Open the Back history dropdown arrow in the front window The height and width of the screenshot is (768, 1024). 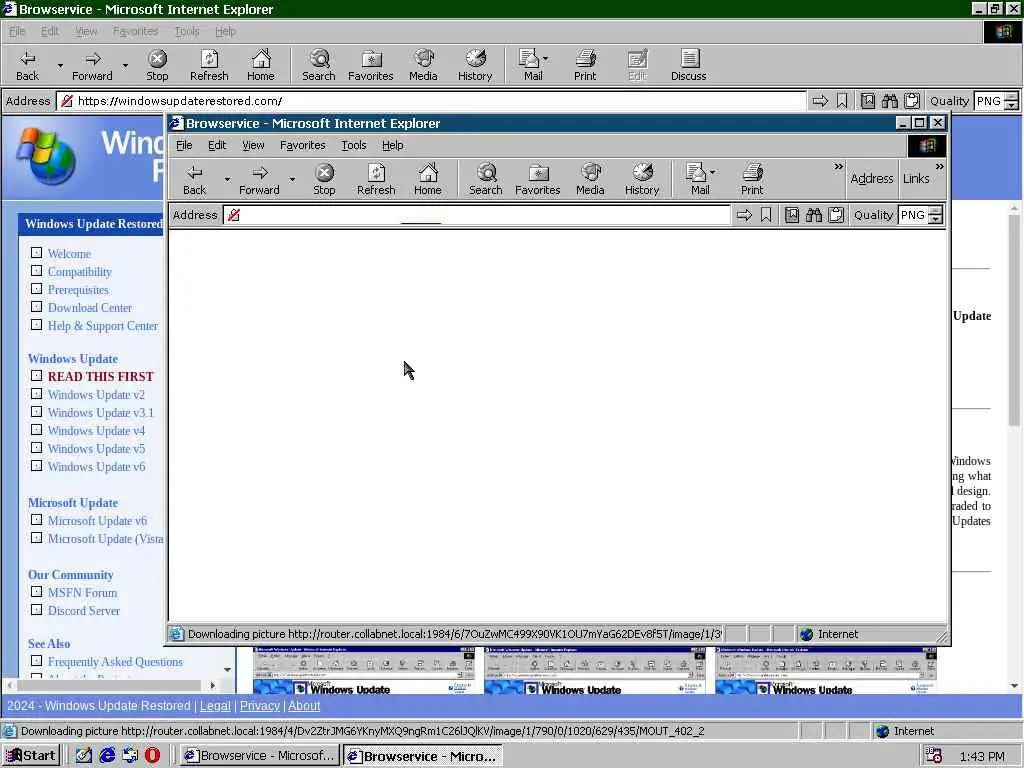pyautogui.click(x=227, y=179)
